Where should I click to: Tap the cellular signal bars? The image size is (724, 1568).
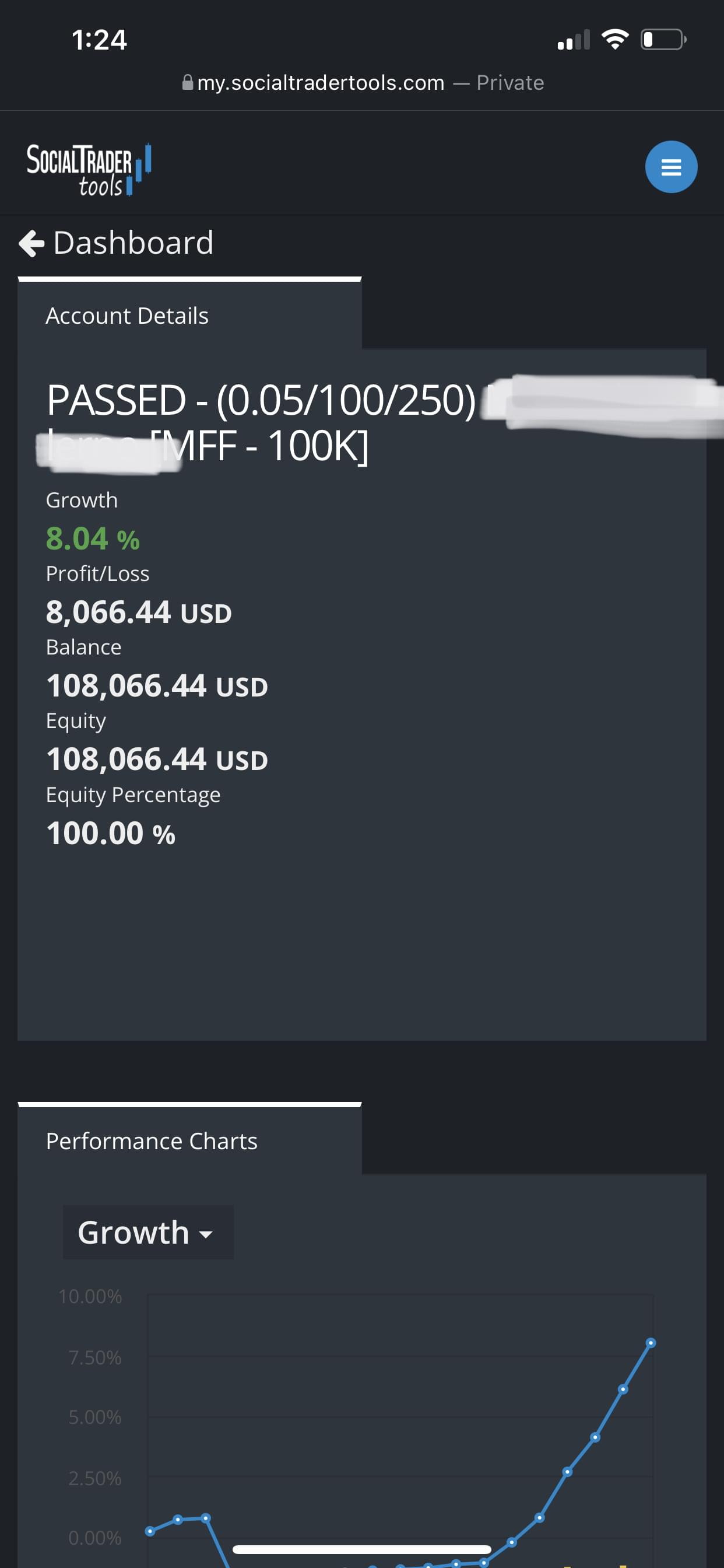[573, 41]
